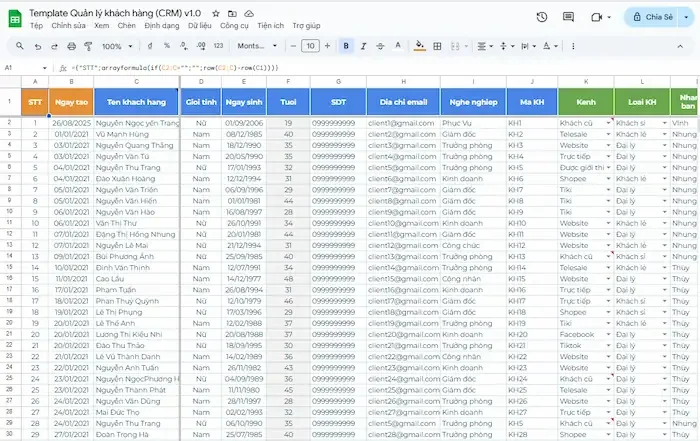Select name cell Cao Lầu
The height and width of the screenshot is (441, 700).
point(137,279)
